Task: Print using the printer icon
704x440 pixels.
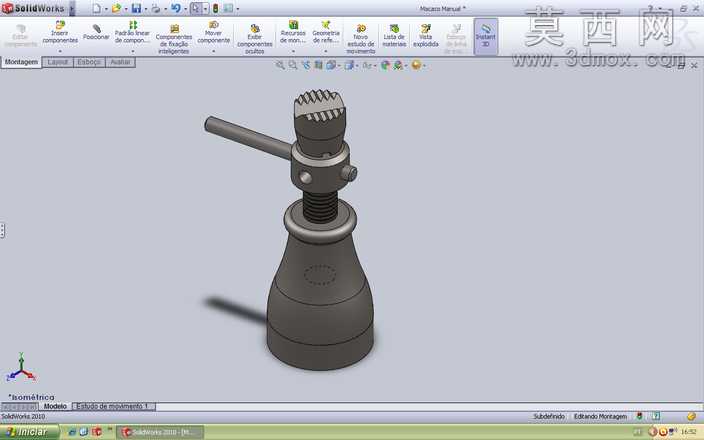Action: pos(155,8)
